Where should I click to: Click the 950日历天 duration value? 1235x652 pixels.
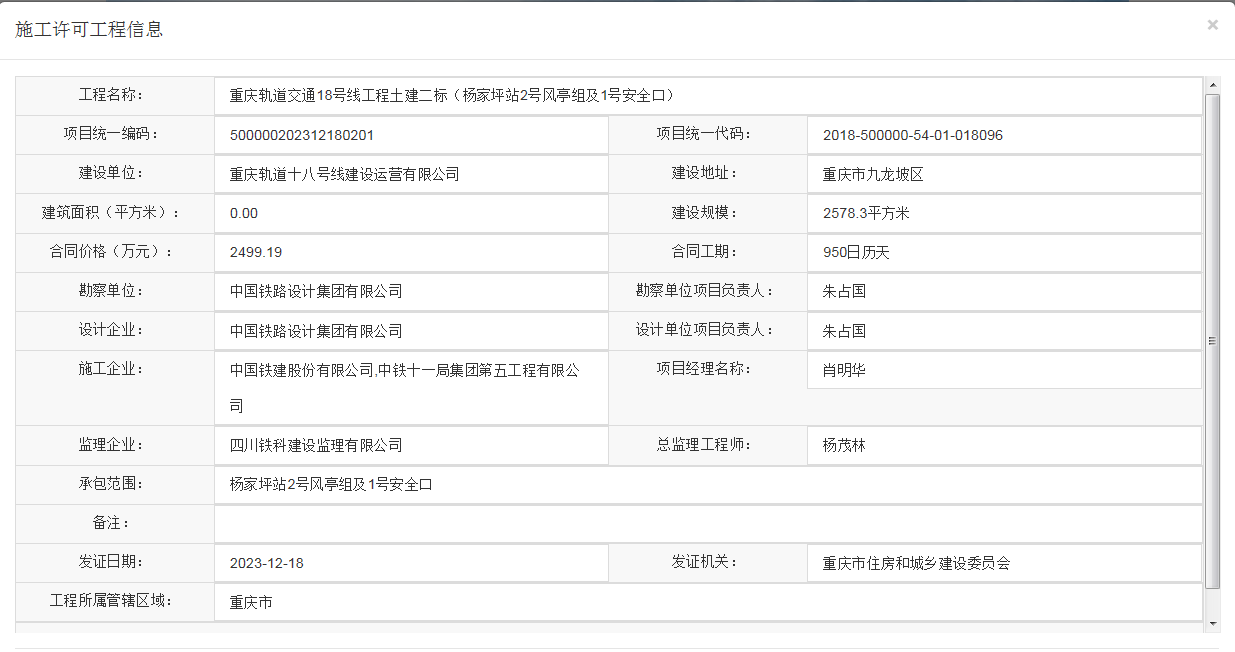pos(856,252)
